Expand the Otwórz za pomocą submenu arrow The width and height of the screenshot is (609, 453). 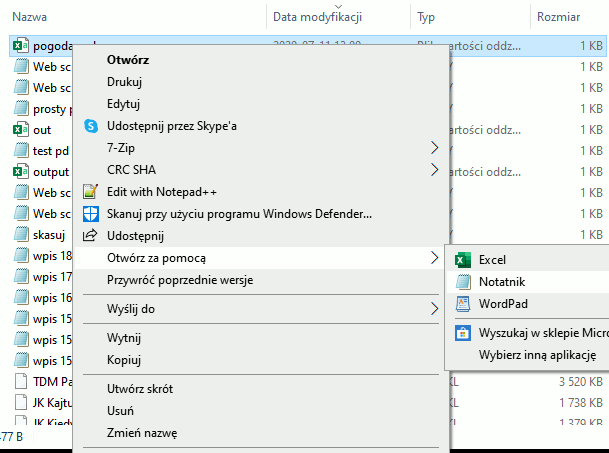click(x=435, y=258)
